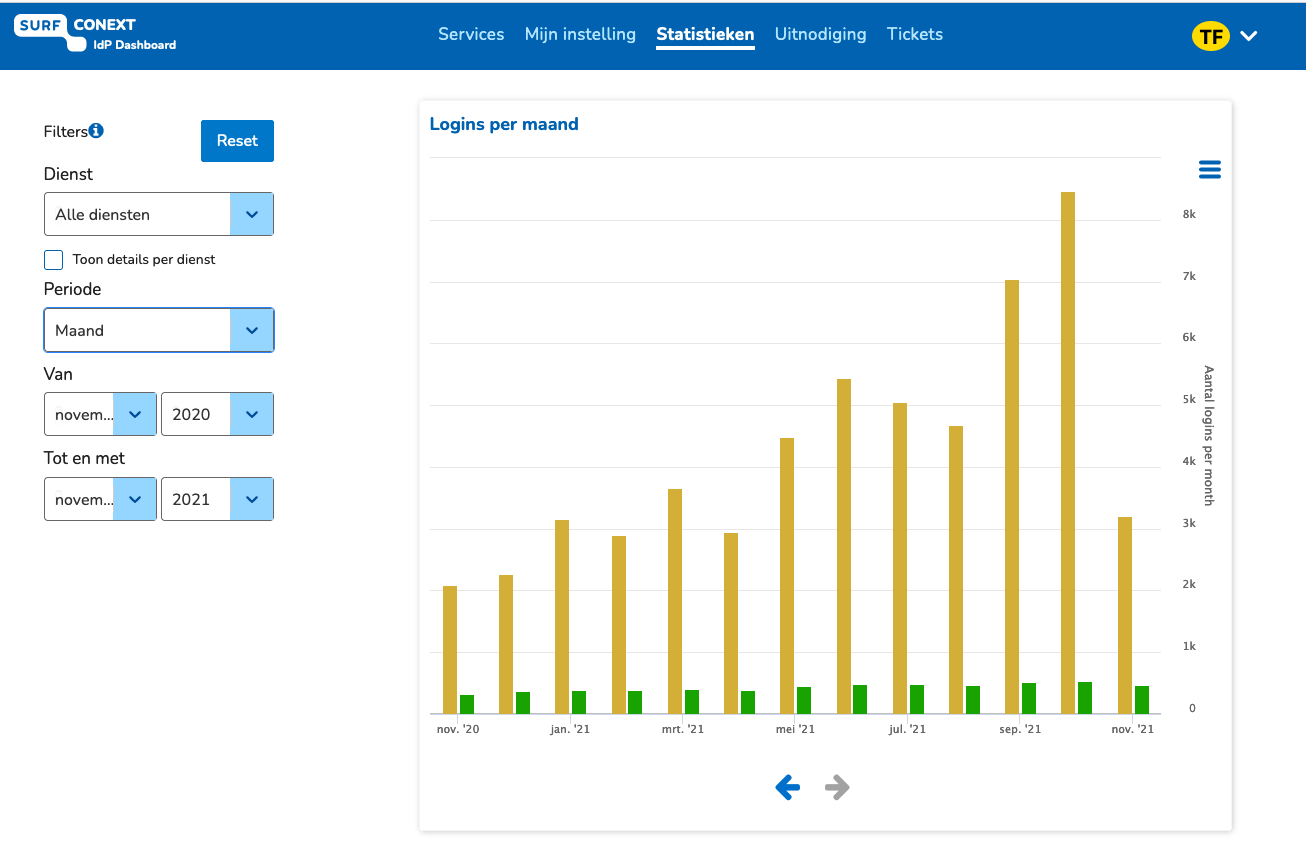Open the Tot en met month dropdown
This screenshot has width=1306, height=863.
click(x=100, y=499)
